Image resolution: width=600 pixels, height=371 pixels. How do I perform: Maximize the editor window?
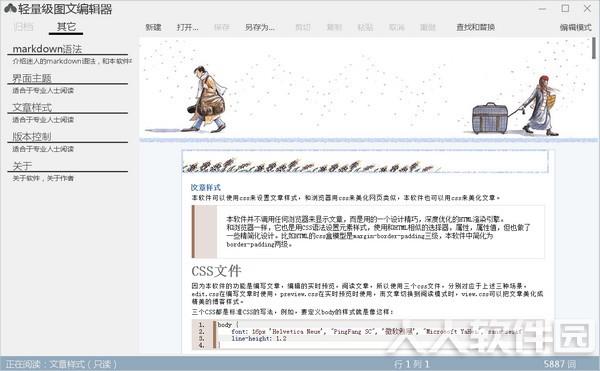565,8
